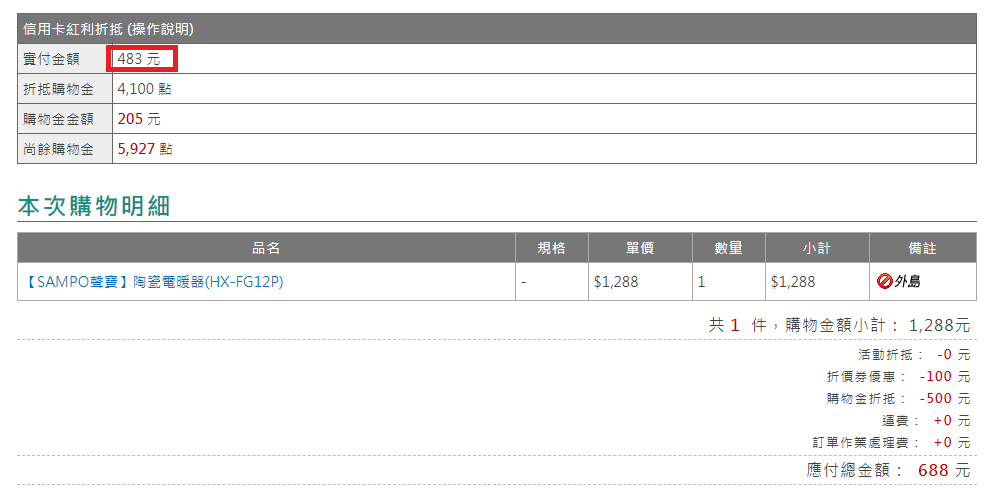Viewport: 985px width, 492px height.
Task: Click the 折價券優惠 -100 元 line
Action: [x=898, y=376]
